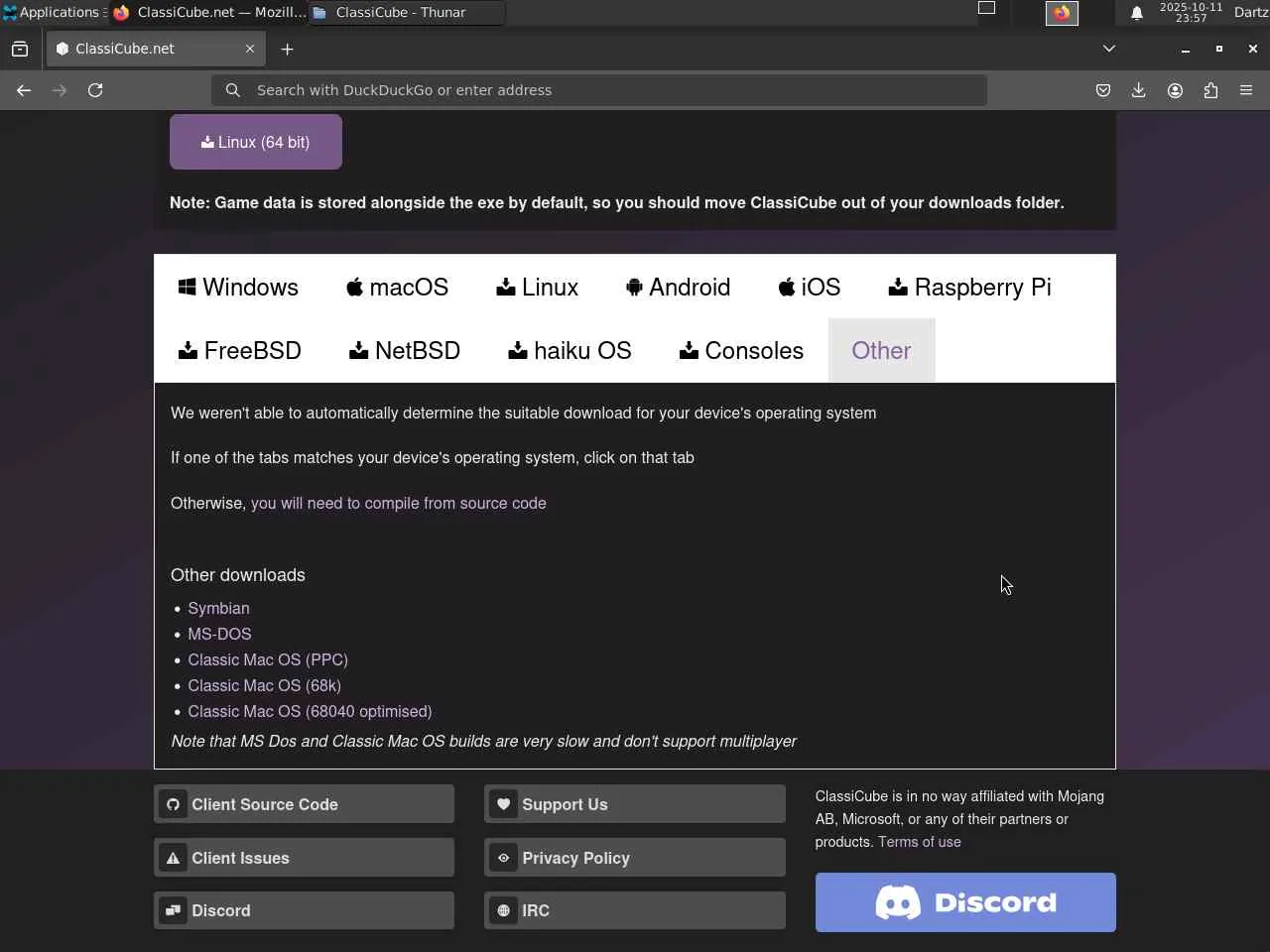Open Firefox account icon

pyautogui.click(x=1175, y=90)
